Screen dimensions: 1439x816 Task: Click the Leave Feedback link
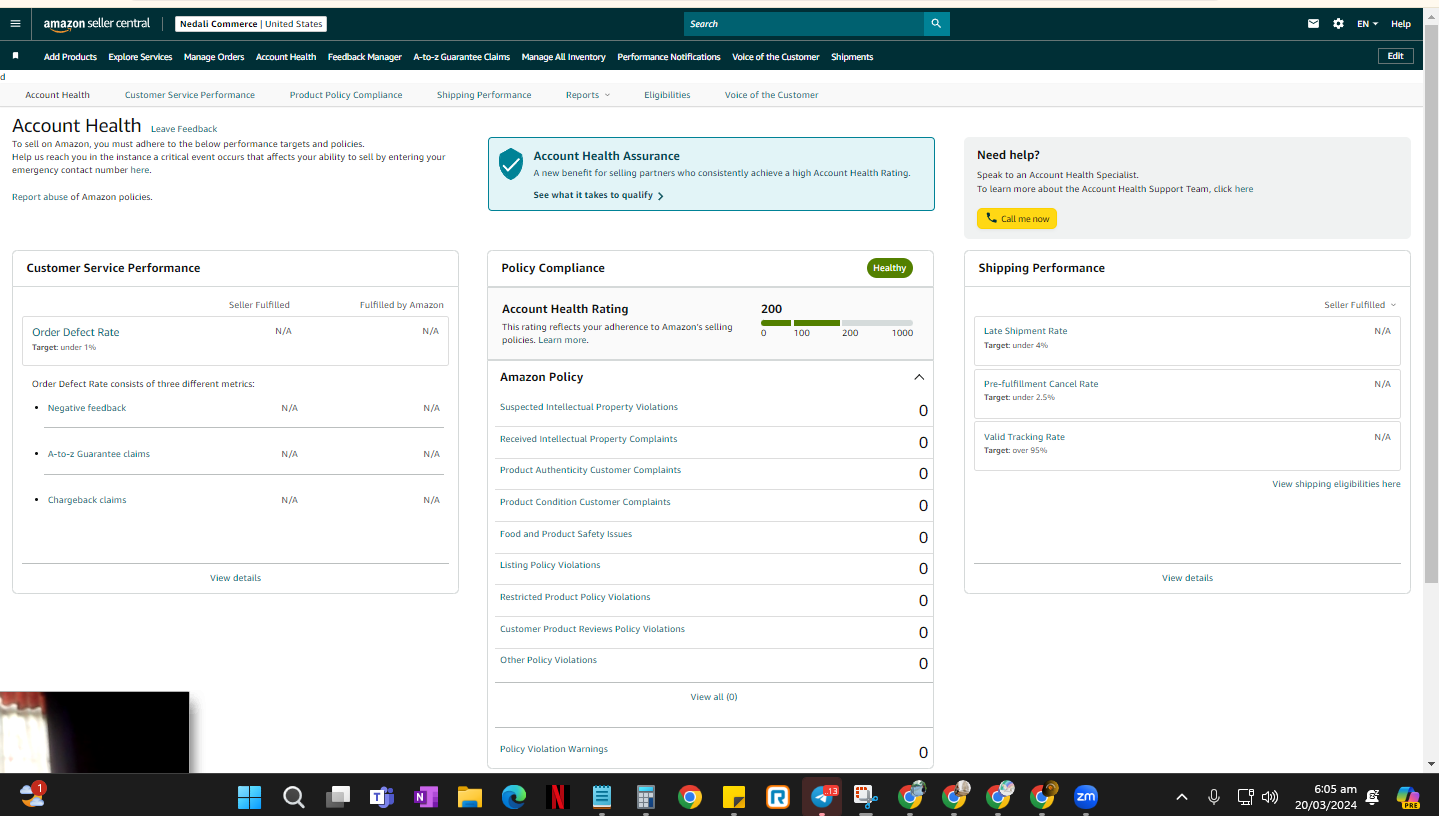[184, 129]
